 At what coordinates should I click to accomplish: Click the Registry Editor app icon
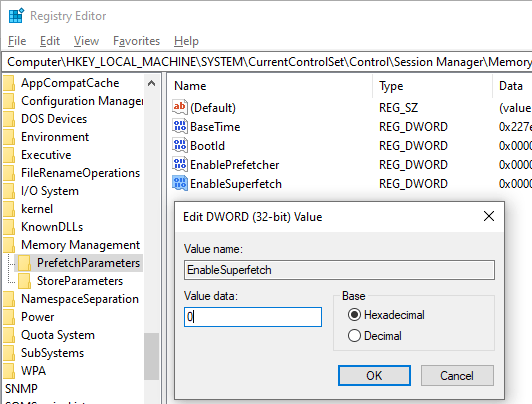16,16
